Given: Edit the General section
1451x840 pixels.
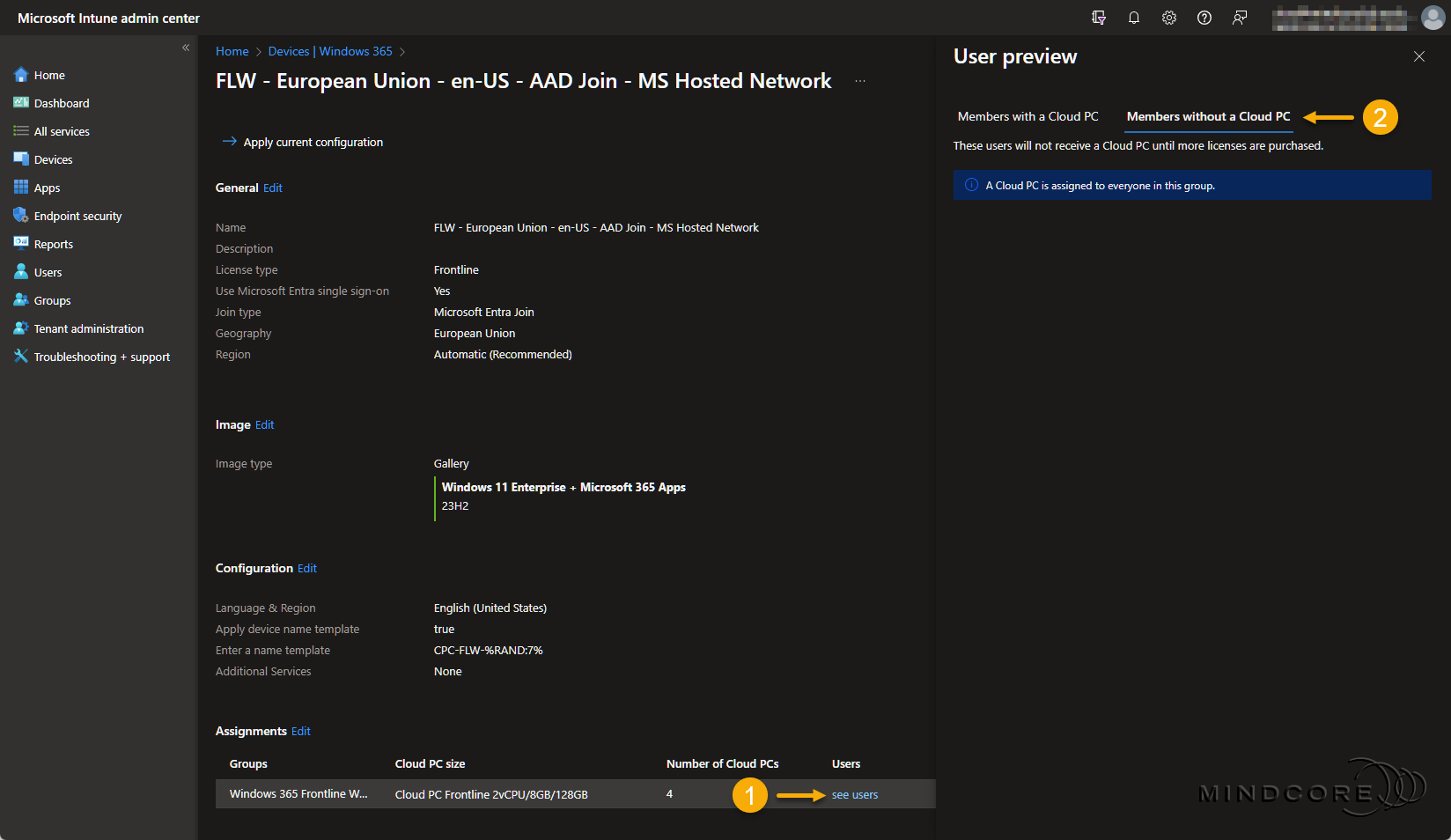Looking at the screenshot, I should click(x=273, y=188).
